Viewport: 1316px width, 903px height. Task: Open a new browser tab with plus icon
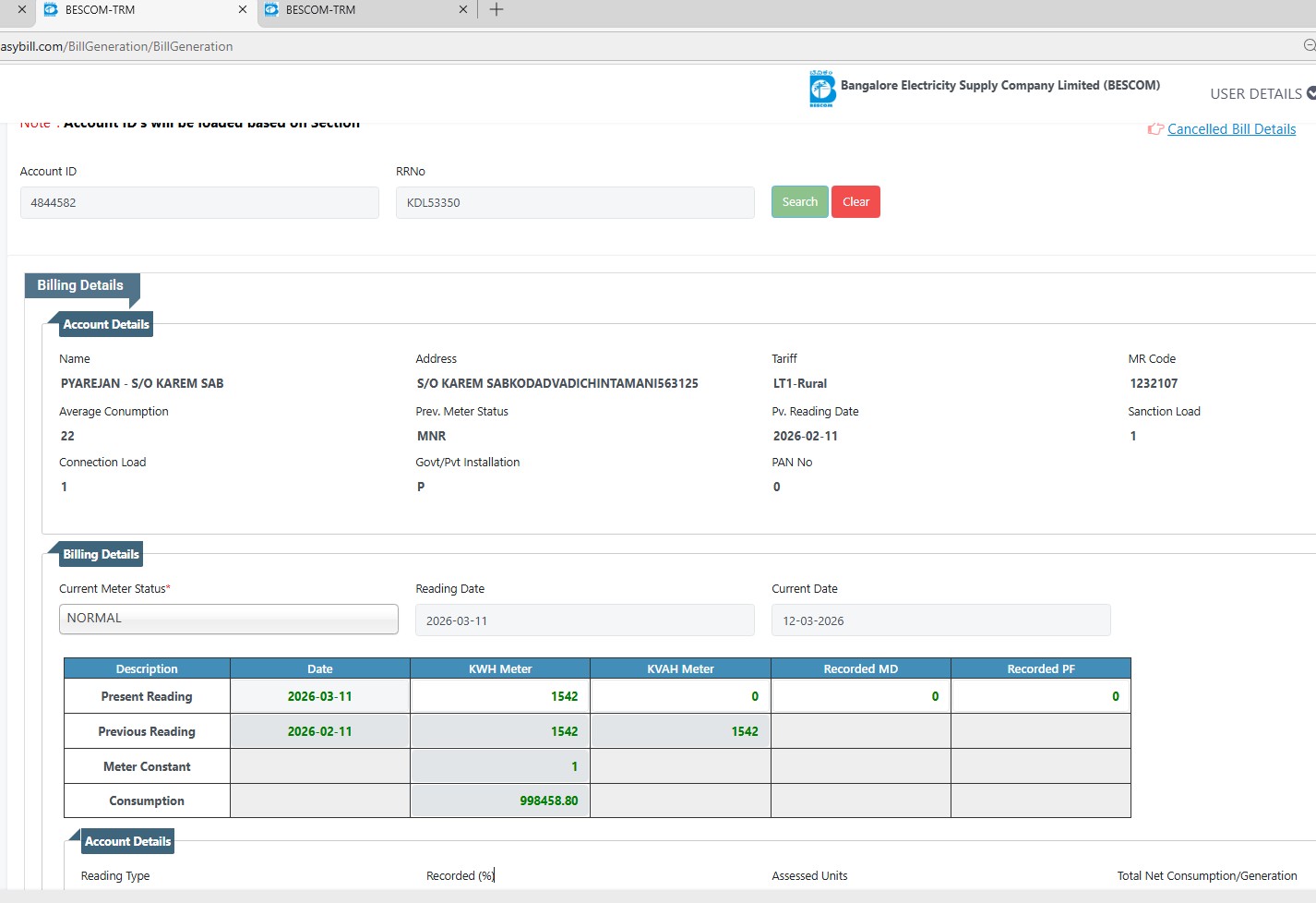tap(496, 10)
